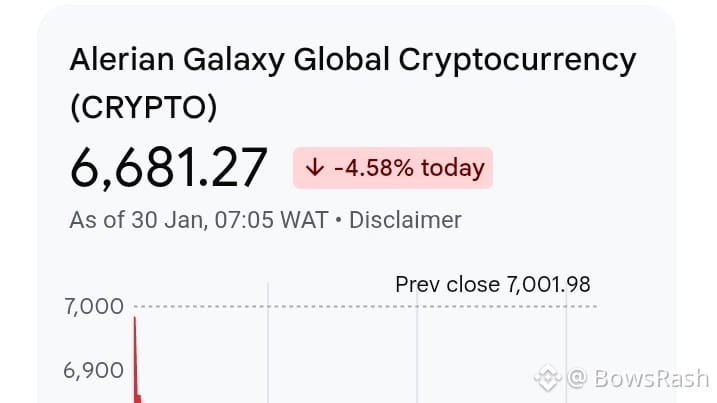Click the leftmost vertical chart gridline
717x403 pixels.
268,350
